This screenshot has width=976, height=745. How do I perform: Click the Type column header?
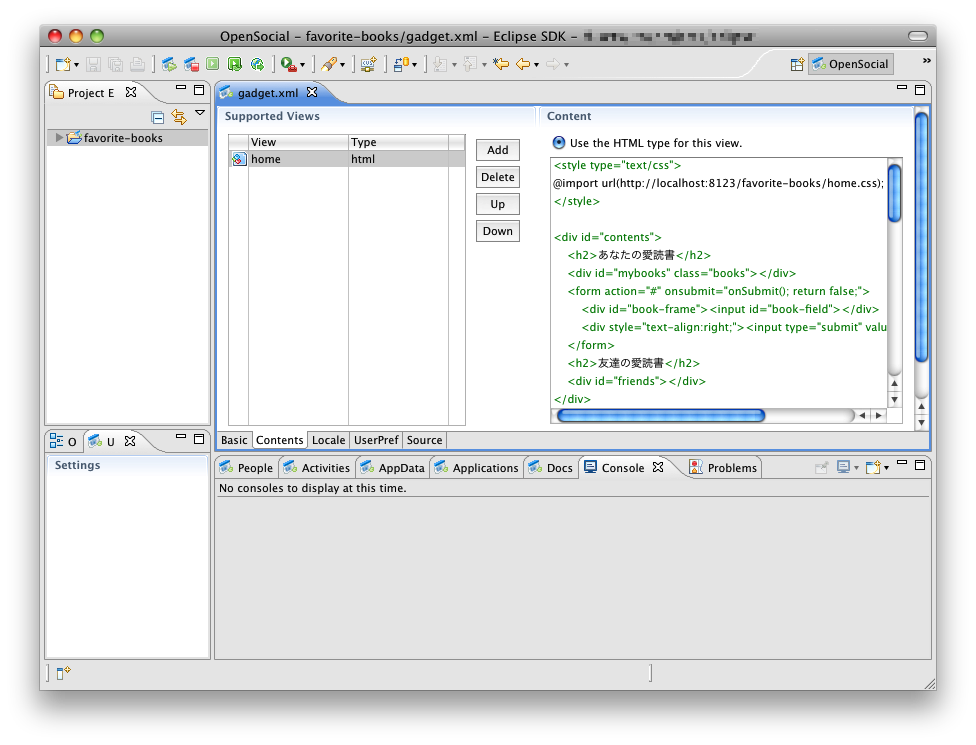[398, 142]
